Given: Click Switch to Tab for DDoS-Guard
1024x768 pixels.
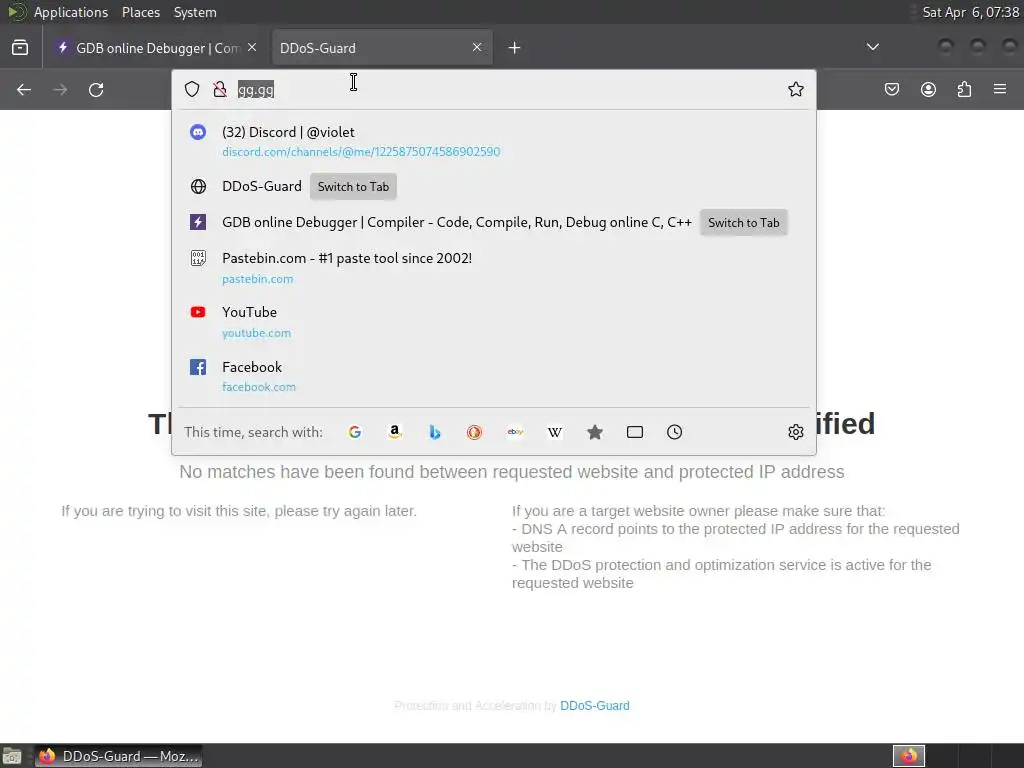Looking at the screenshot, I should (x=353, y=187).
